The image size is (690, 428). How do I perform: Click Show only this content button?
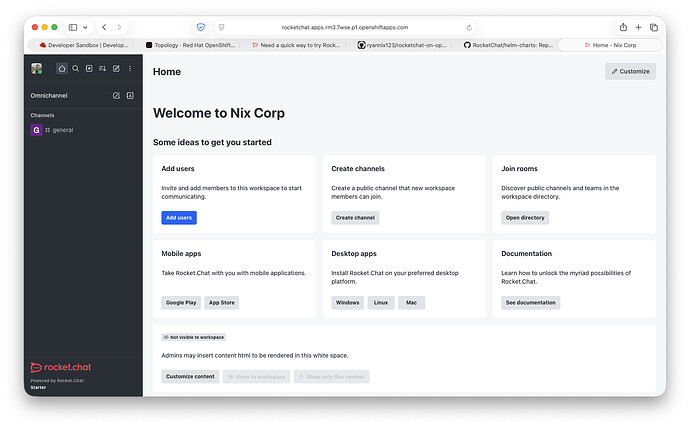click(x=332, y=377)
